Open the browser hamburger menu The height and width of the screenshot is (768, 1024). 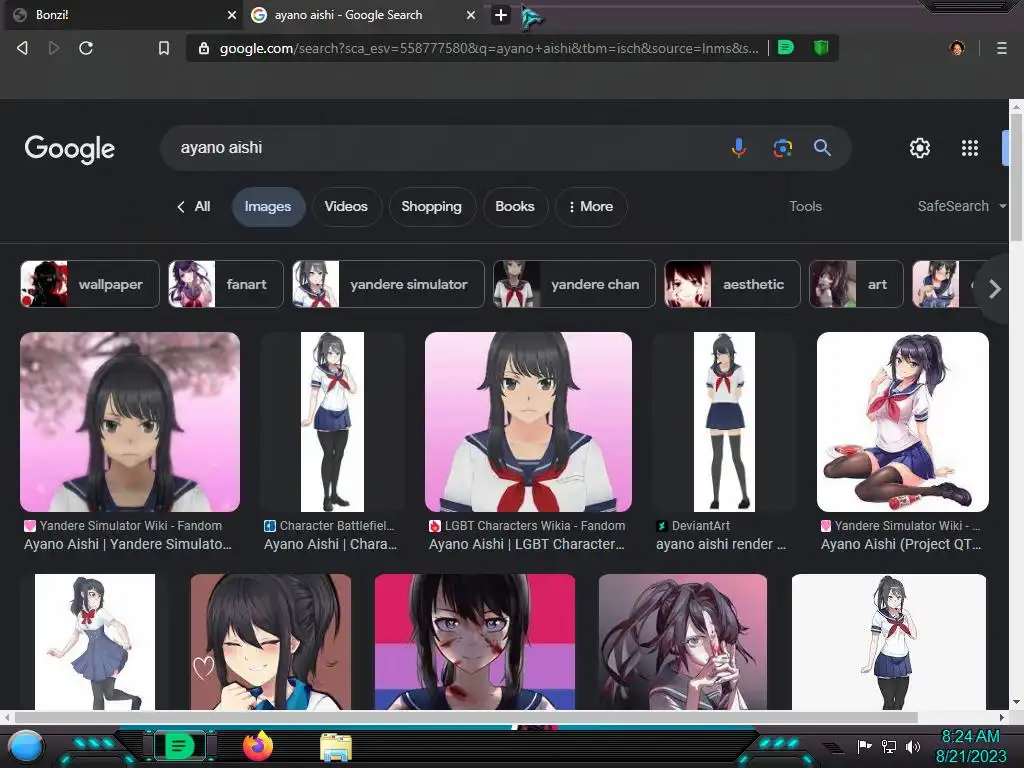pyautogui.click(x=1001, y=48)
